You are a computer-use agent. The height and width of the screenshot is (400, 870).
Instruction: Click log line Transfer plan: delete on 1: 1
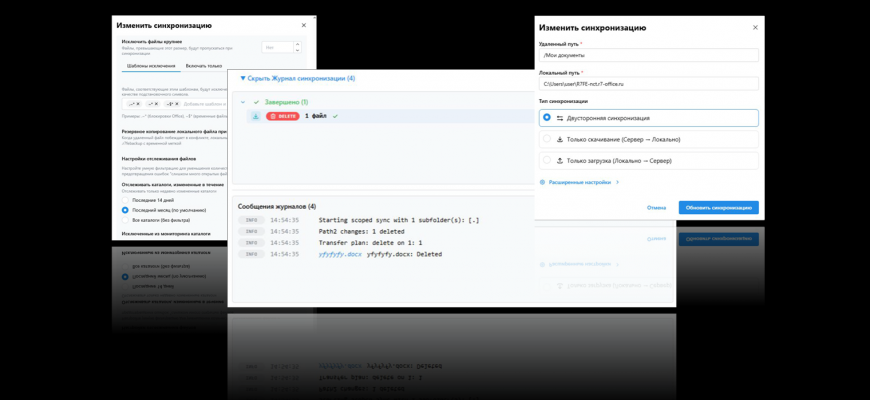coord(371,243)
